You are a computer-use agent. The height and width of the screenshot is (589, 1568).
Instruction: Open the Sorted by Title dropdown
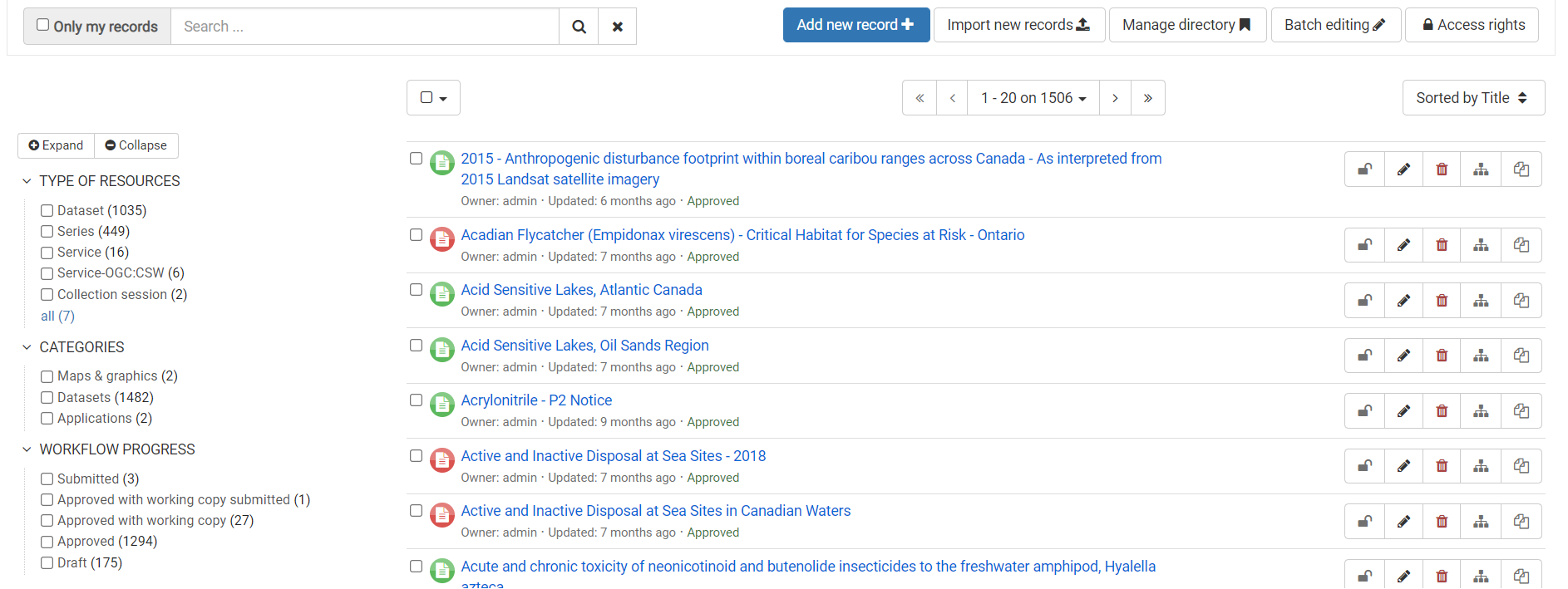click(x=1473, y=98)
